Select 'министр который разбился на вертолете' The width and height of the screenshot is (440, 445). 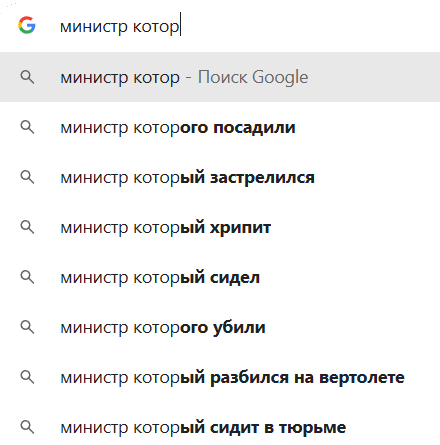tap(220, 377)
